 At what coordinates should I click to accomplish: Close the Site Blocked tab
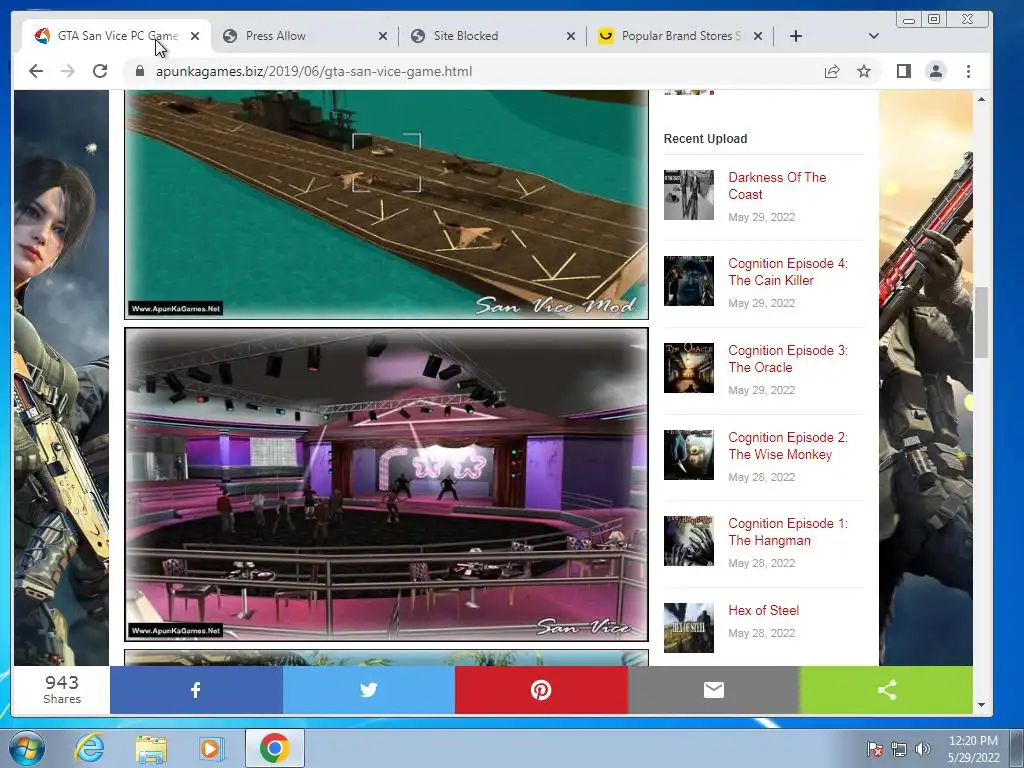[x=571, y=36]
